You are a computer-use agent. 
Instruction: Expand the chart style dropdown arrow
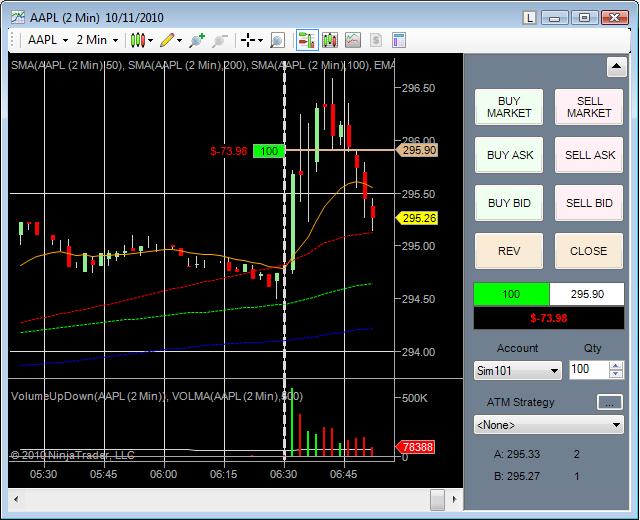pos(151,40)
